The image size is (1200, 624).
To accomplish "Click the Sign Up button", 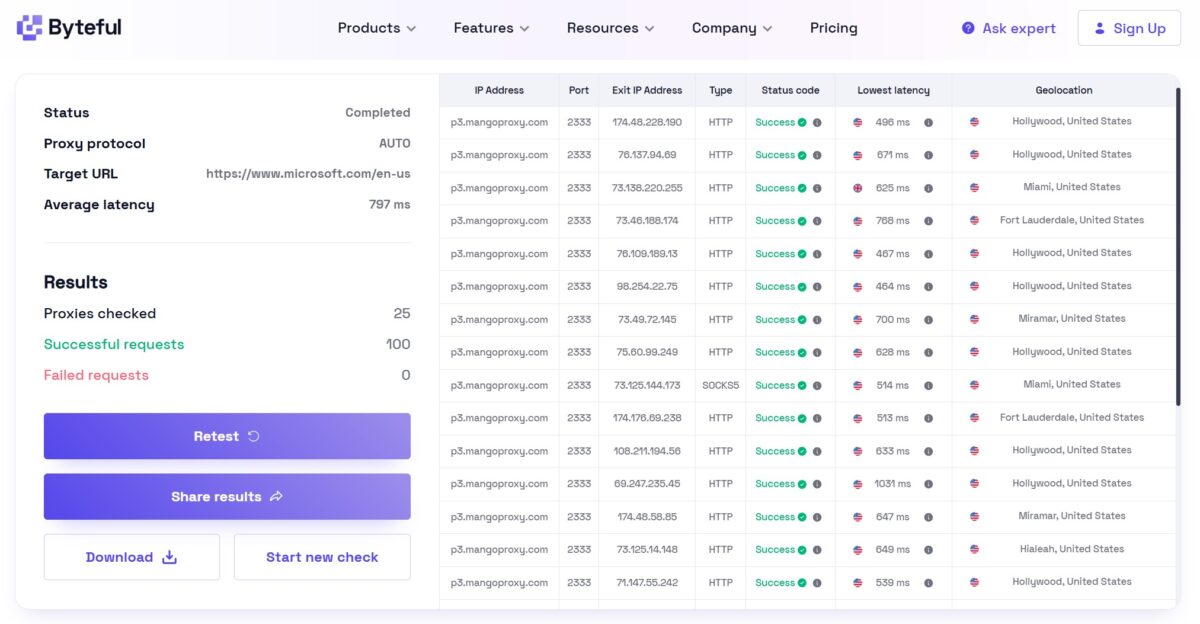I will click(1129, 28).
